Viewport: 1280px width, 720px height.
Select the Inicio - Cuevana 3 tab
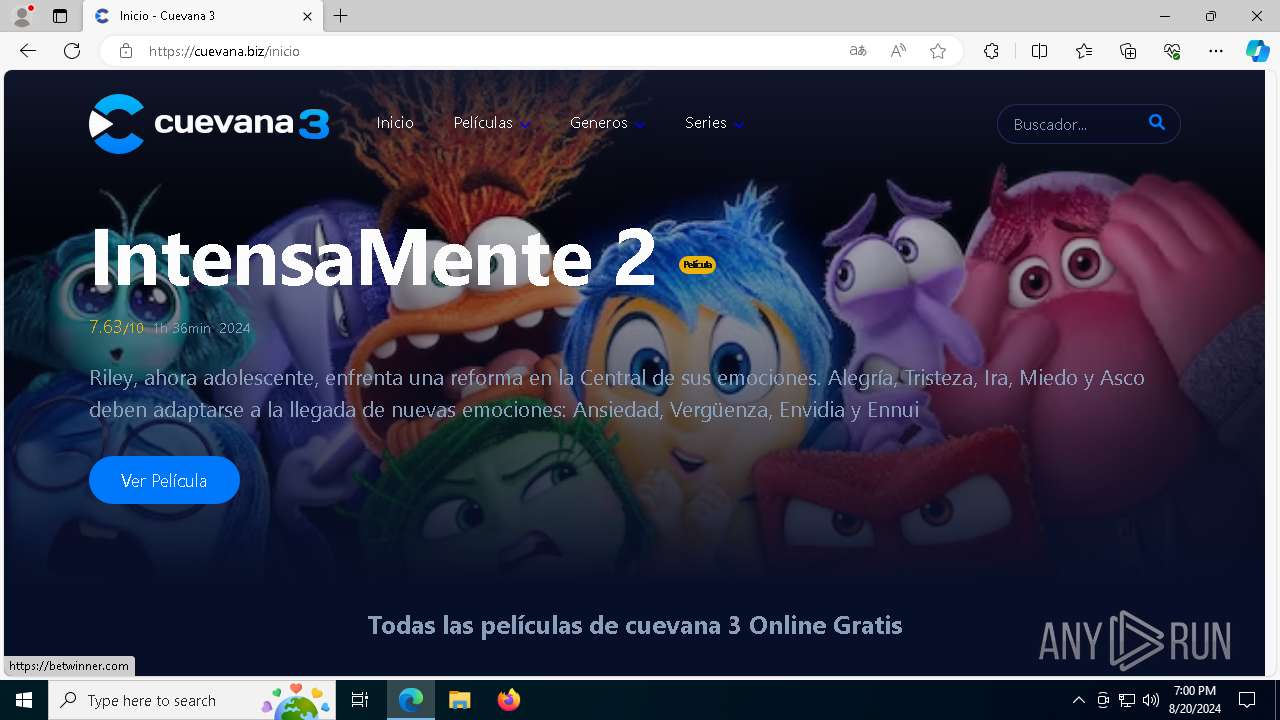click(x=203, y=16)
